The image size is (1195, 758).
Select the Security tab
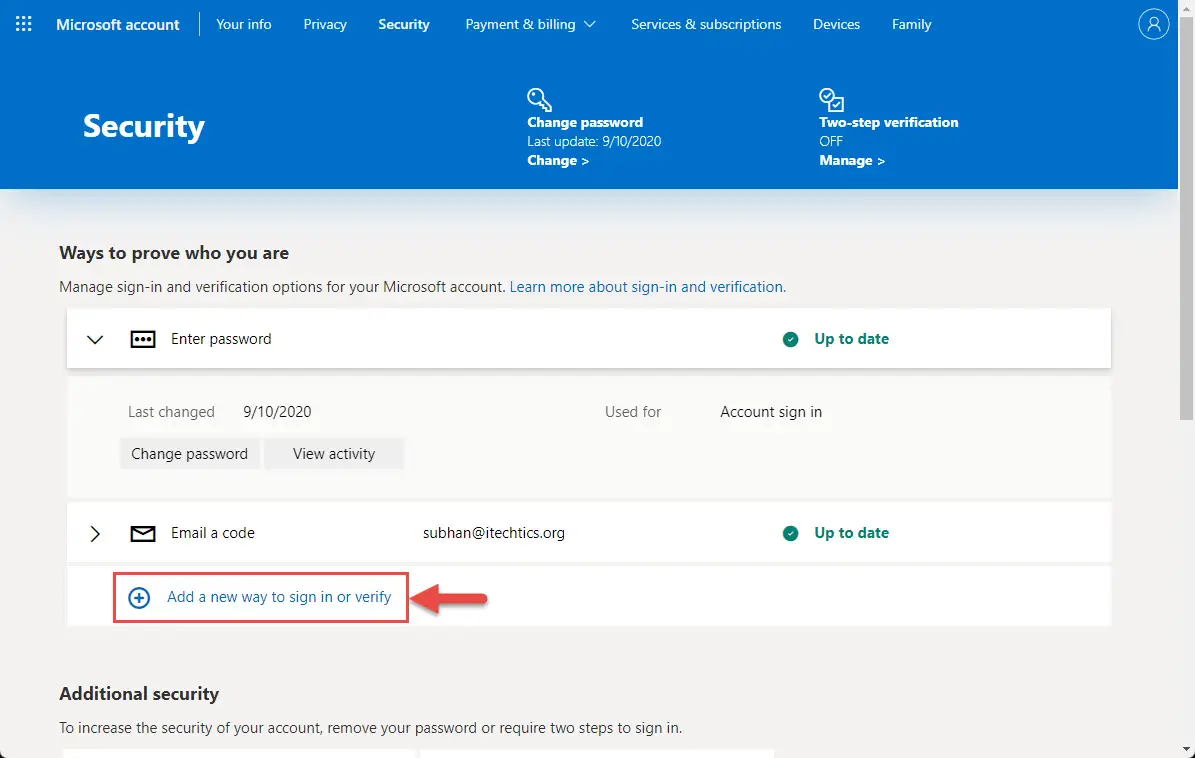[404, 24]
